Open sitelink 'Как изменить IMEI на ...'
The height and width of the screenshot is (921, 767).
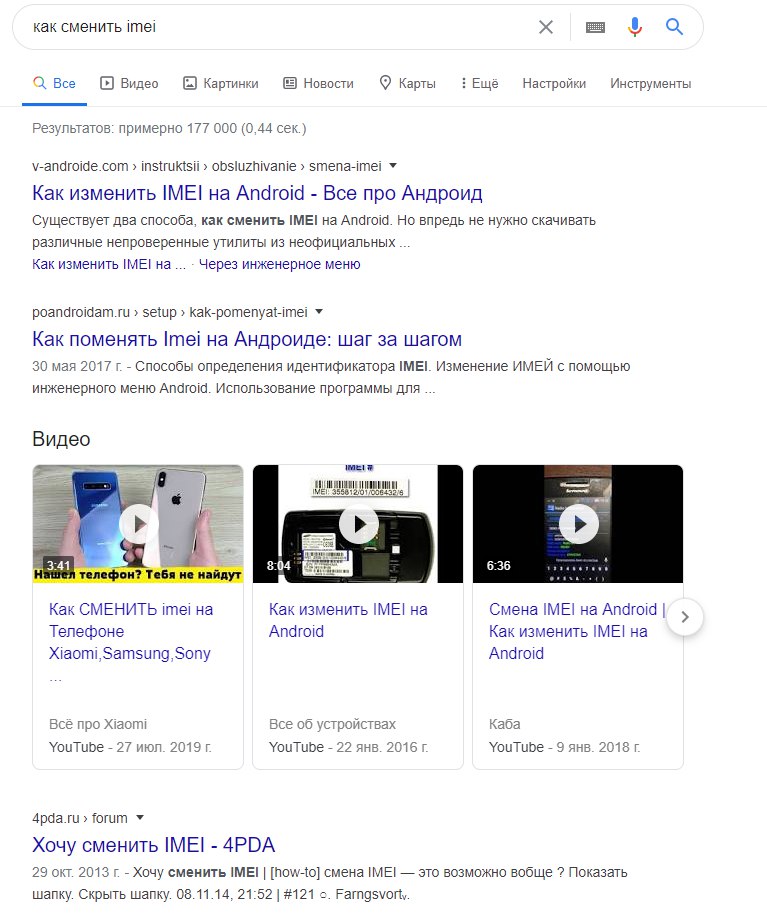pos(109,264)
